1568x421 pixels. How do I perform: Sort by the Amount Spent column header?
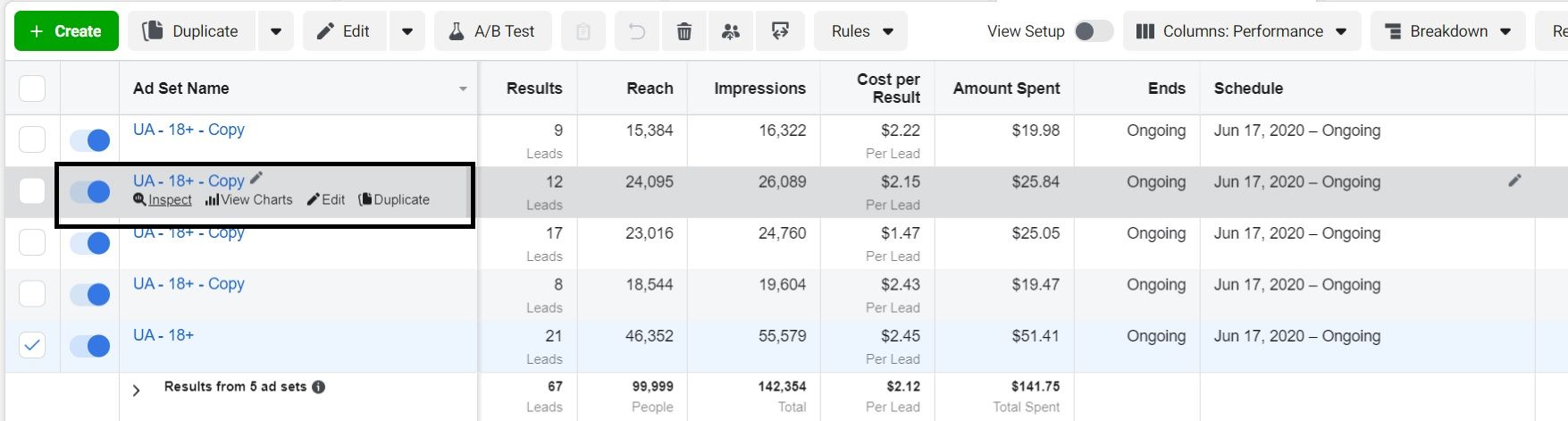click(x=1006, y=88)
